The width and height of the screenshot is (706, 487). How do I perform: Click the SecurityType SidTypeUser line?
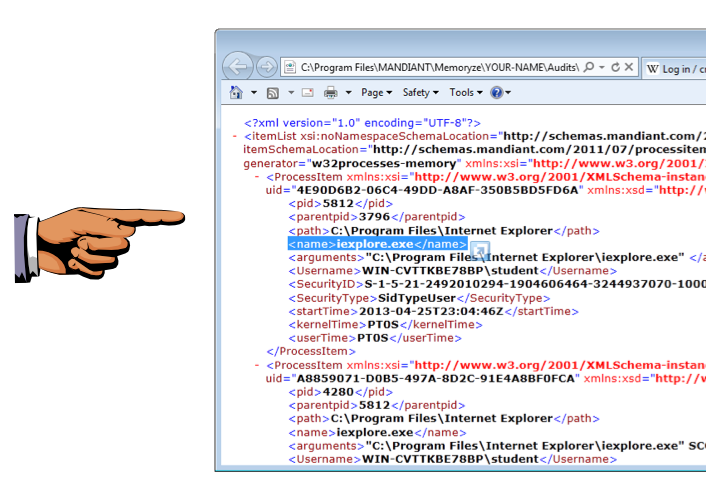(x=419, y=298)
